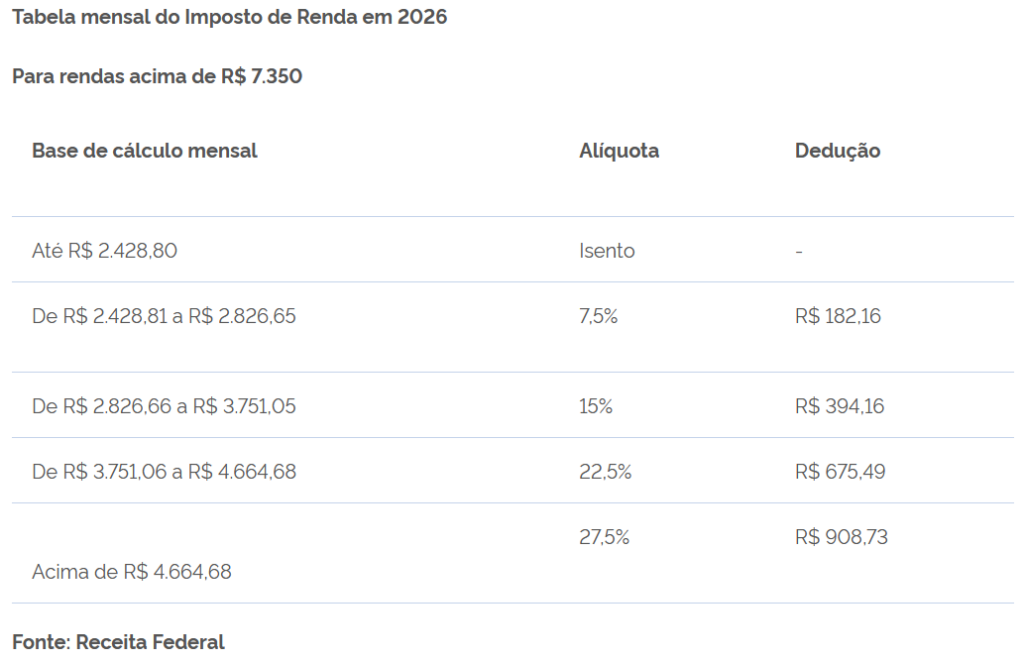
Task: Select the "De R$ 2.428,81 a R$ 2.826,65" row
Action: point(164,316)
